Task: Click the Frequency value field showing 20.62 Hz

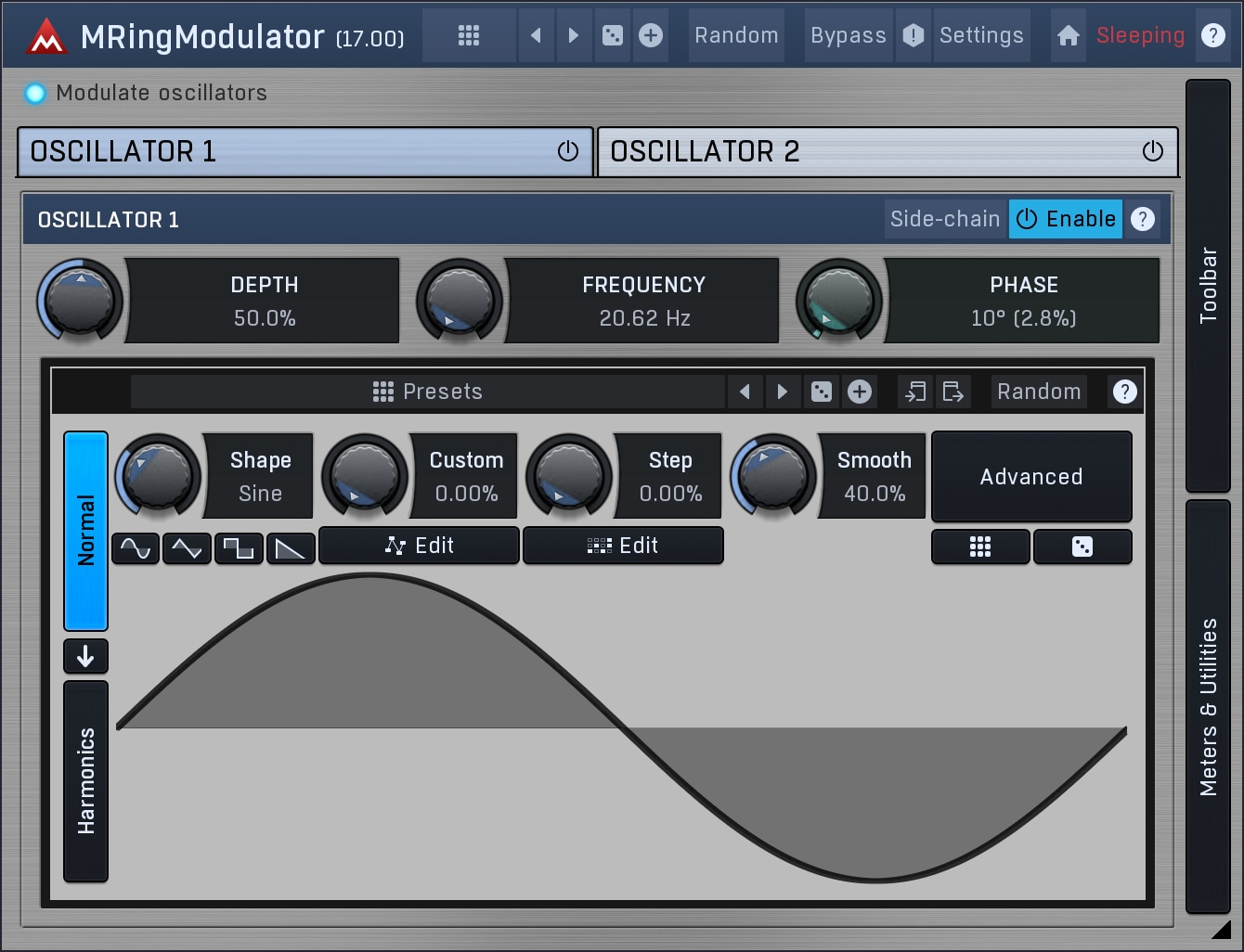Action: point(644,318)
